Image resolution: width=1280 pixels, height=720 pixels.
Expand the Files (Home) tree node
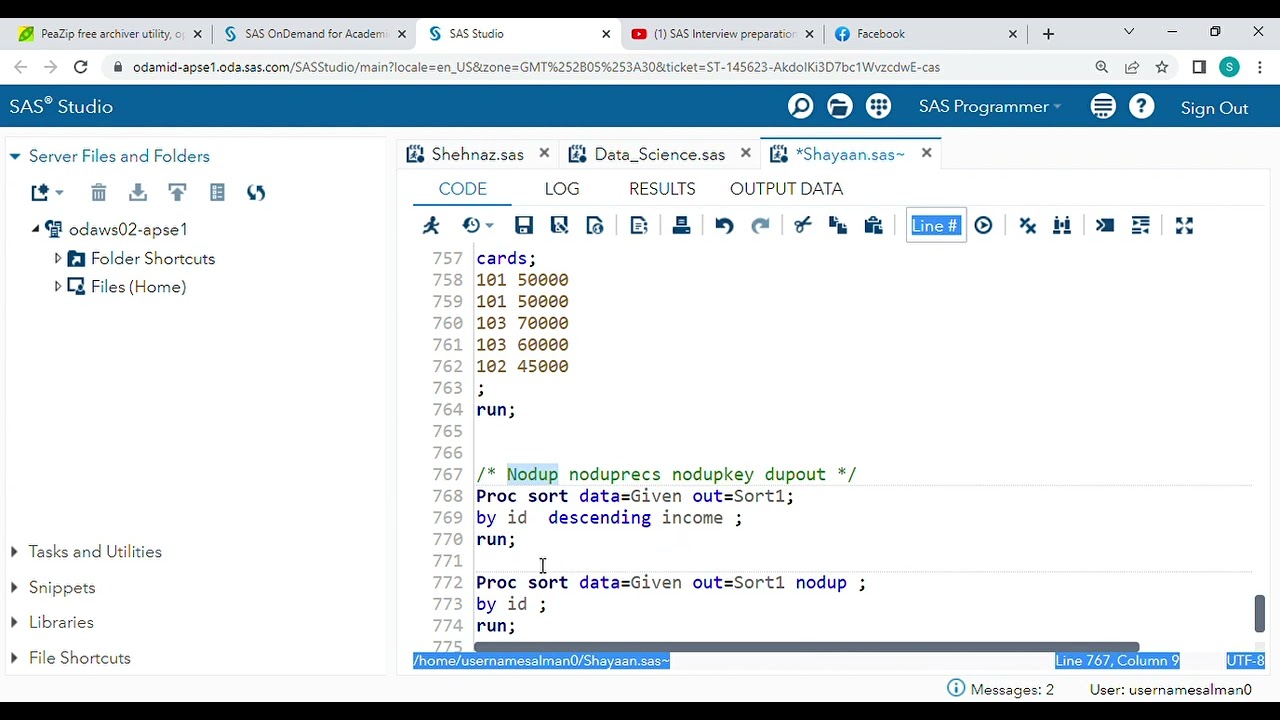[x=58, y=287]
